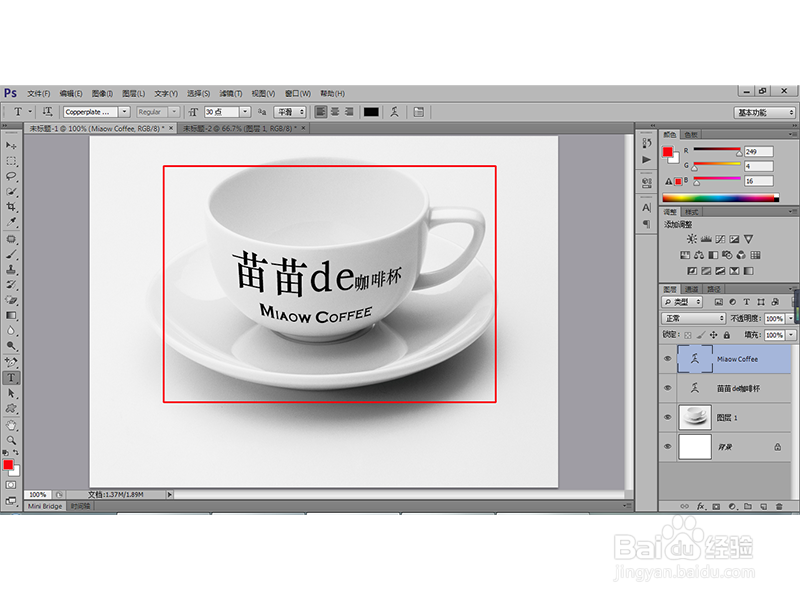Screen dimensions: 800x600
Task: Click the Create New Layer icon
Action: (764, 506)
